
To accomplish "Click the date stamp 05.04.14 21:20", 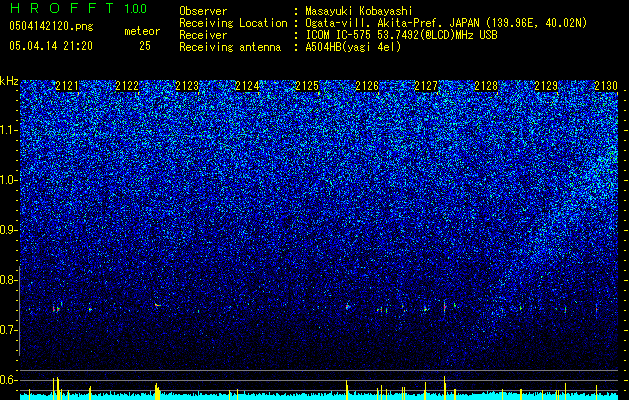I will (x=51, y=46).
